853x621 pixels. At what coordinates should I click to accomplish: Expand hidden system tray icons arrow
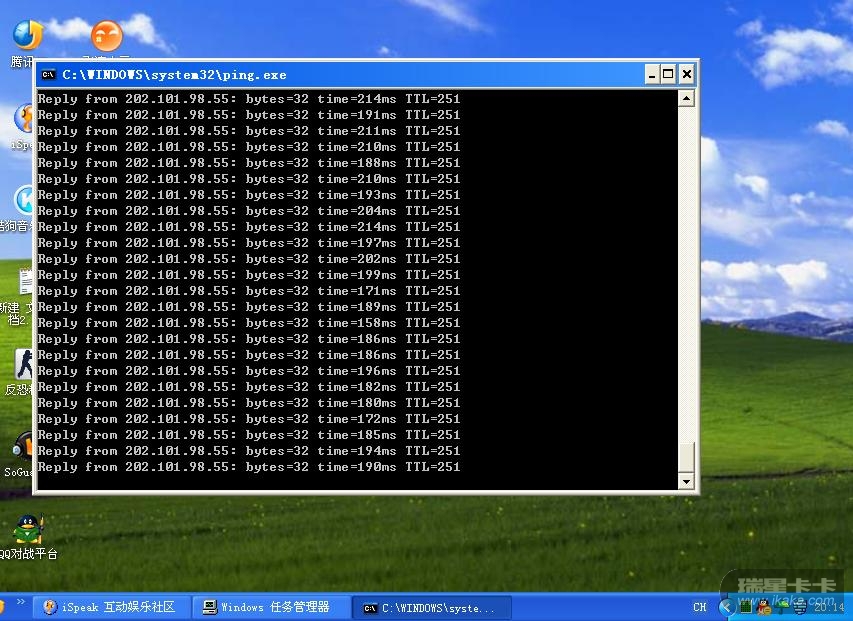(726, 607)
